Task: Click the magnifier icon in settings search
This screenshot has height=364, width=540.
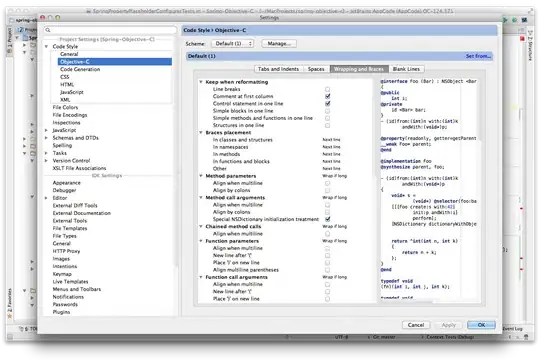Action: point(48,30)
